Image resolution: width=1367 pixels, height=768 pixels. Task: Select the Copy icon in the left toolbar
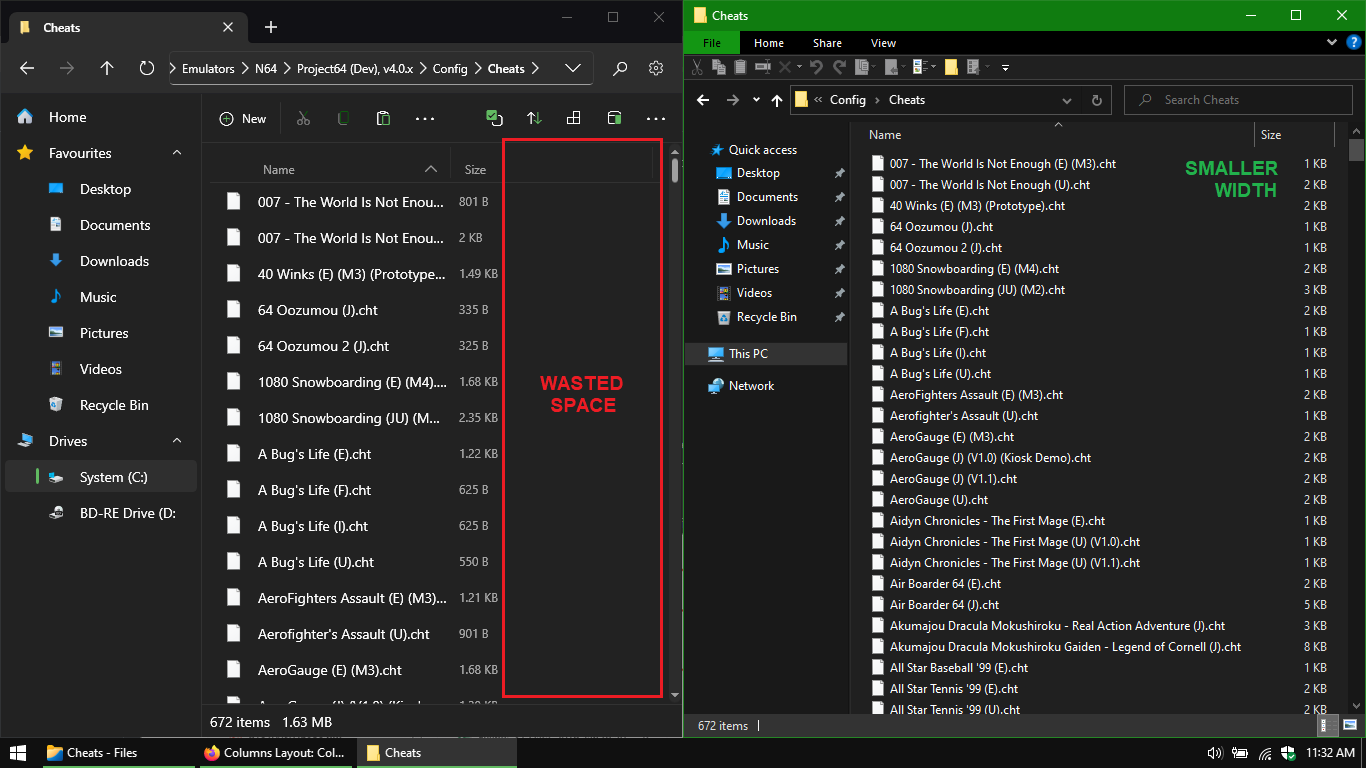[343, 117]
